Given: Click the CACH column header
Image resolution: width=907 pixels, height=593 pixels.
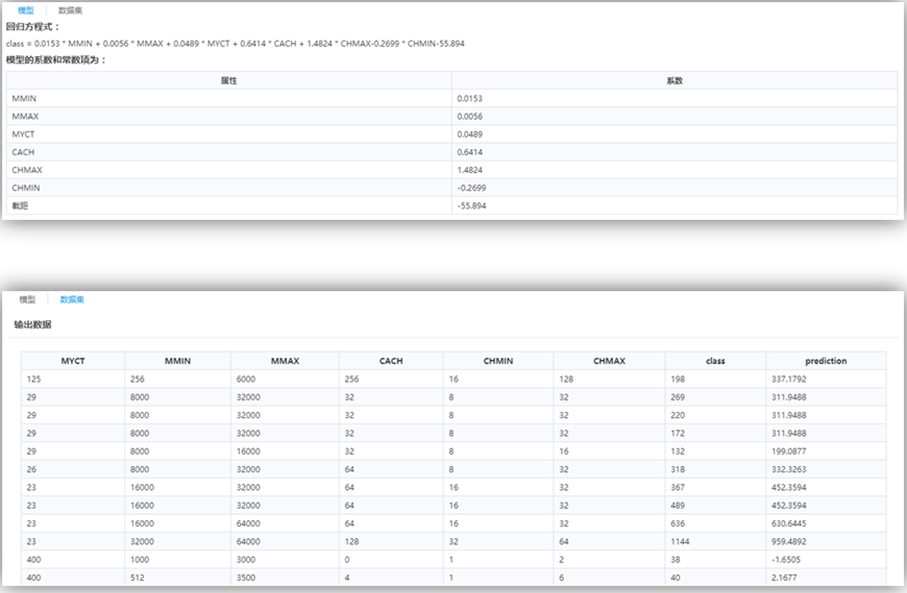Looking at the screenshot, I should click(391, 361).
